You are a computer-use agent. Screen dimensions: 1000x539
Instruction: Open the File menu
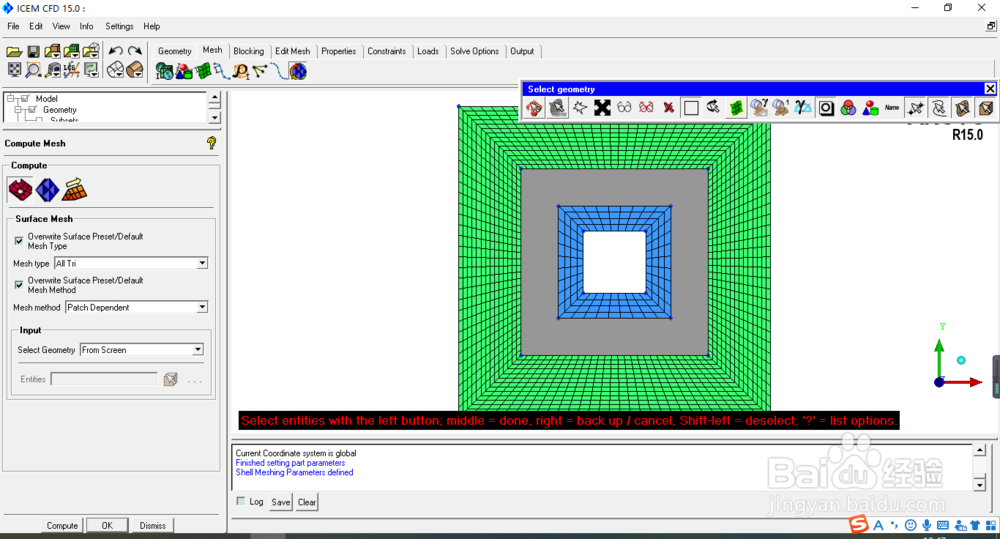pos(13,26)
